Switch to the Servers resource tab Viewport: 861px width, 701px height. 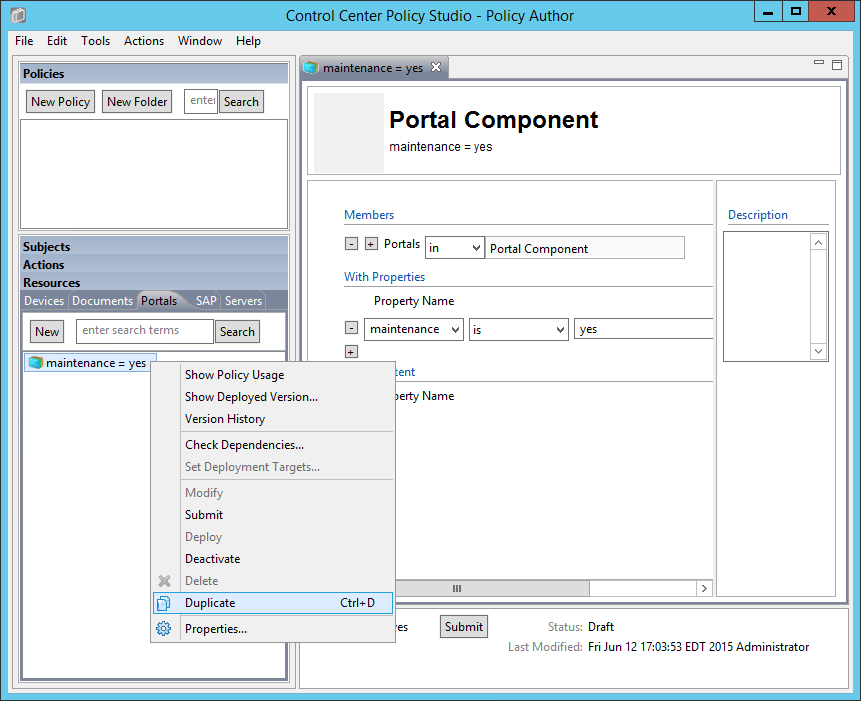pyautogui.click(x=243, y=301)
